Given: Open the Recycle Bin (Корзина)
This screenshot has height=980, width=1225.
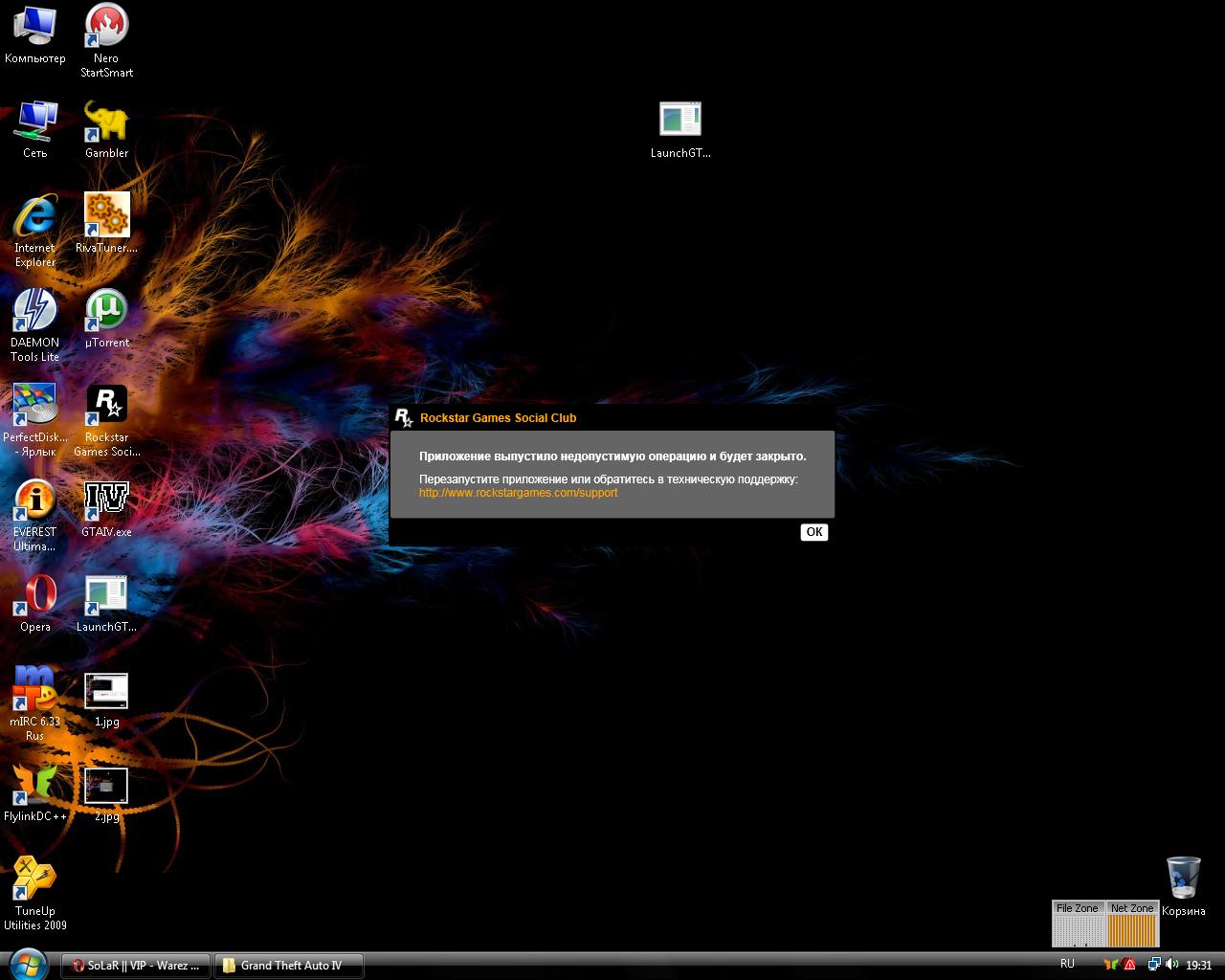Looking at the screenshot, I should coord(1183,879).
